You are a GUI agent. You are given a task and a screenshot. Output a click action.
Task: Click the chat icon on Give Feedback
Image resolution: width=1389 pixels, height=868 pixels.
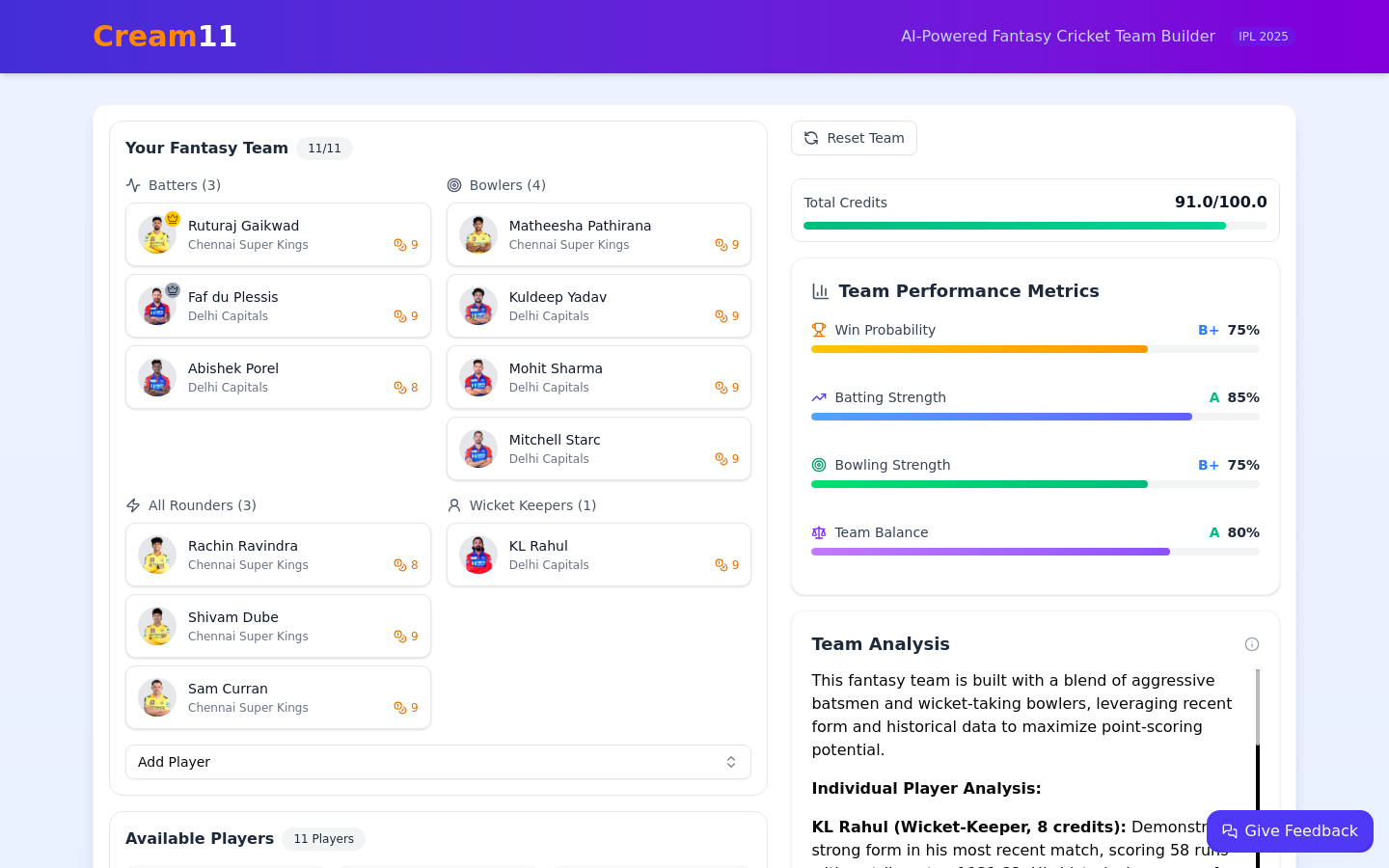[1230, 831]
